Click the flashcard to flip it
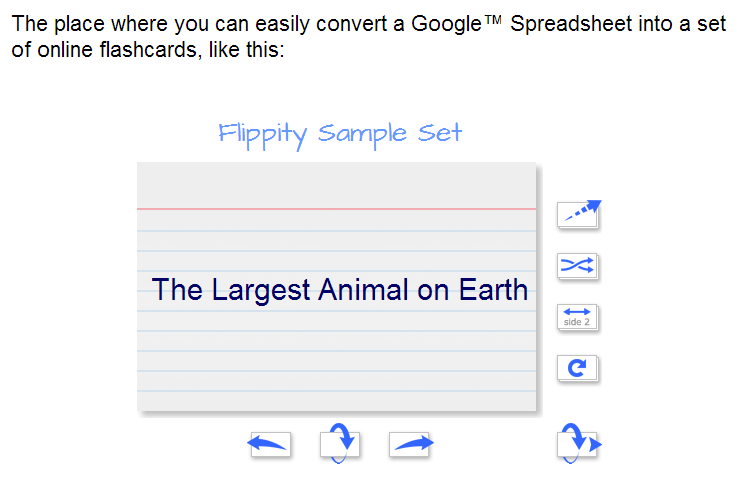This screenshot has width=739, height=489. pyautogui.click(x=337, y=286)
